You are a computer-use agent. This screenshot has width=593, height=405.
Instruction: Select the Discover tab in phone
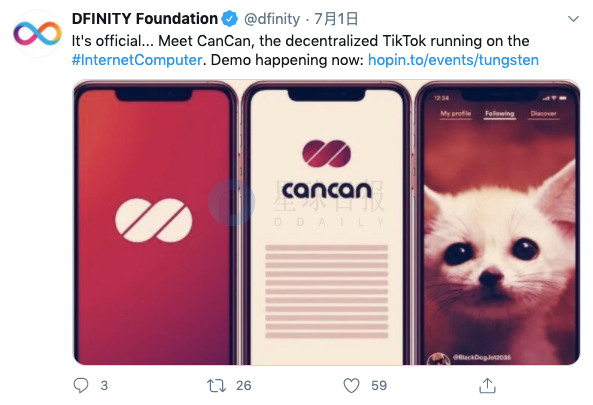point(543,113)
